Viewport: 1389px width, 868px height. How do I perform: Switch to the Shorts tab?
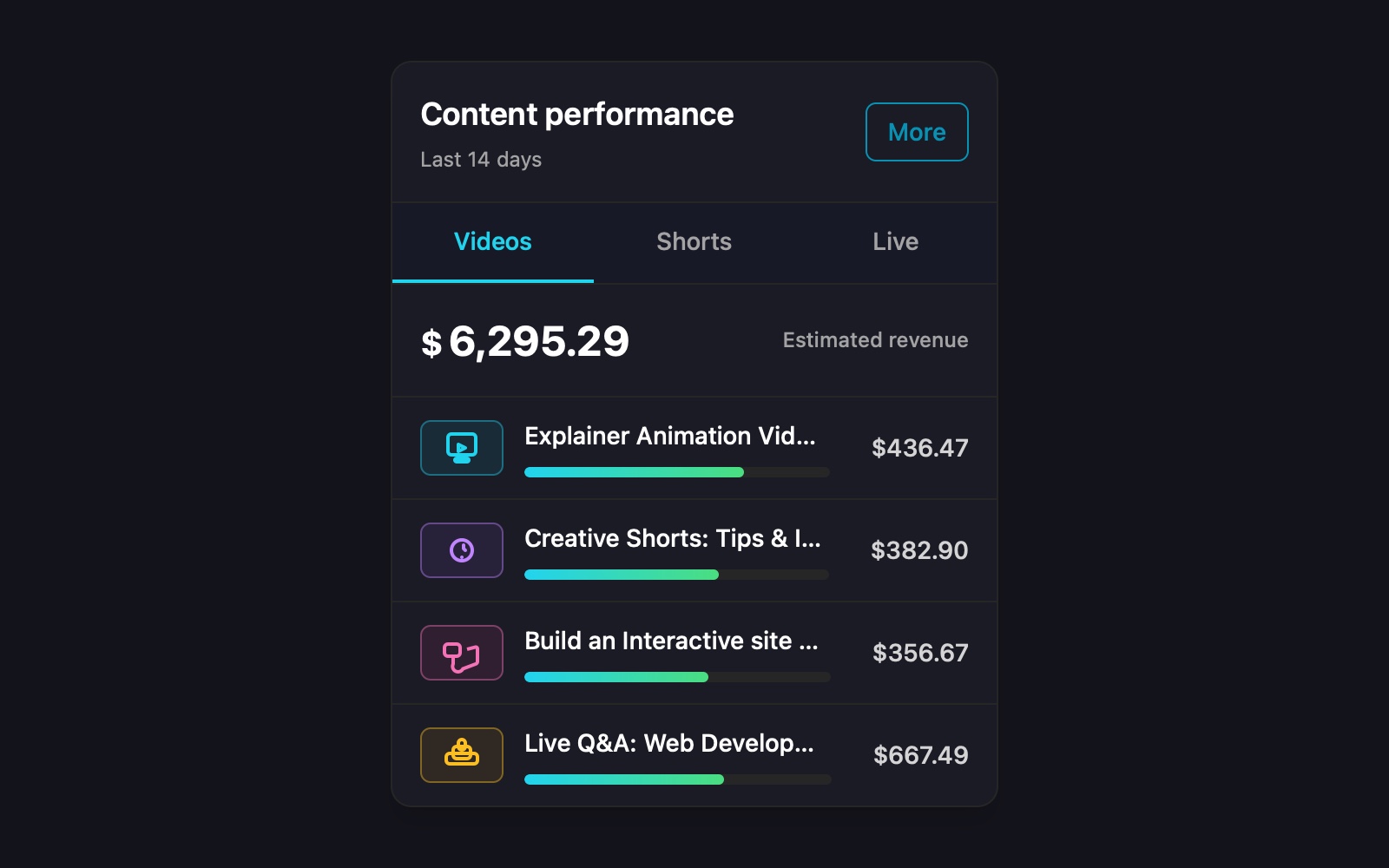point(693,242)
